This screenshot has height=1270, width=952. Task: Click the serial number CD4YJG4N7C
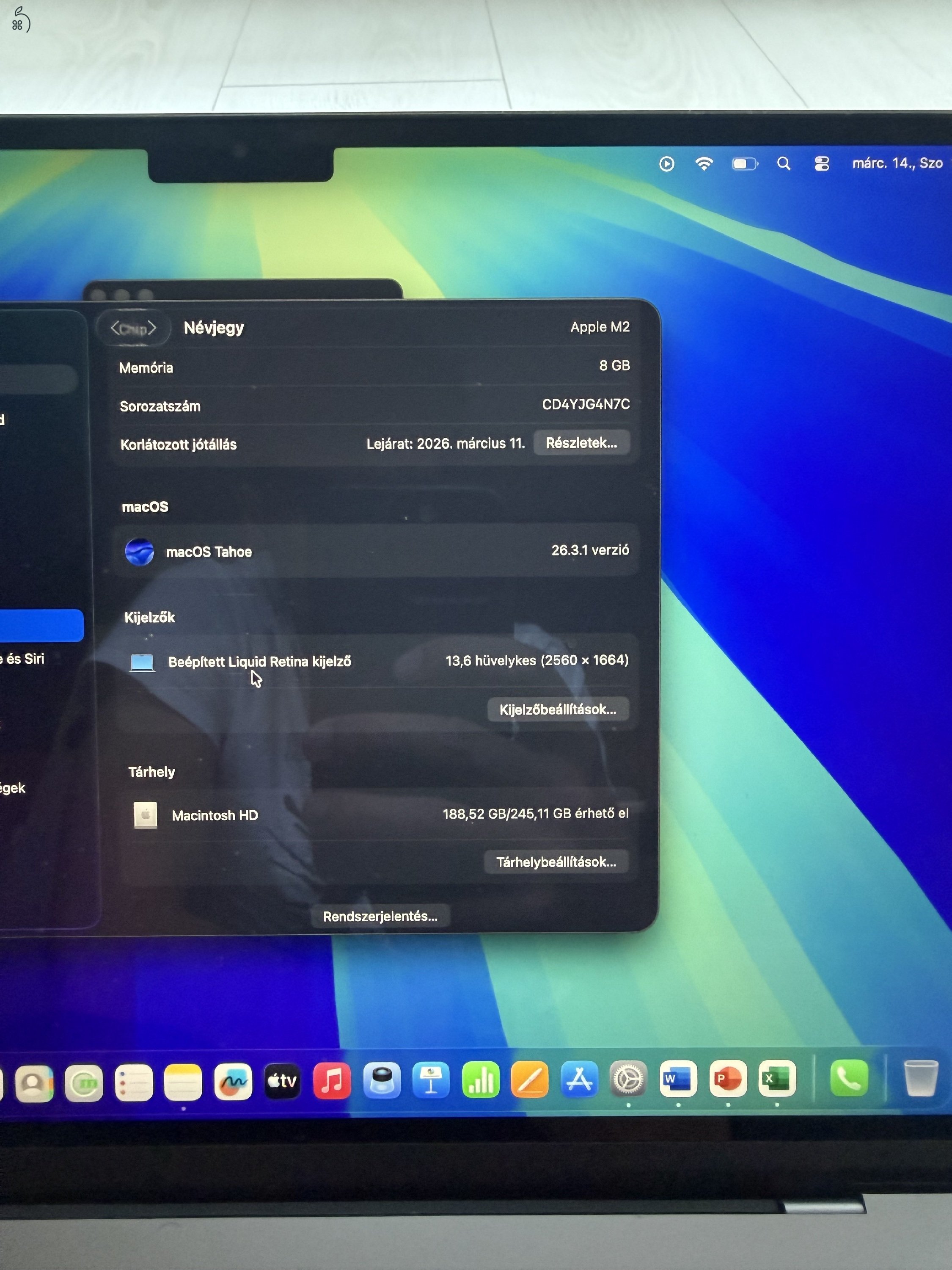[586, 405]
